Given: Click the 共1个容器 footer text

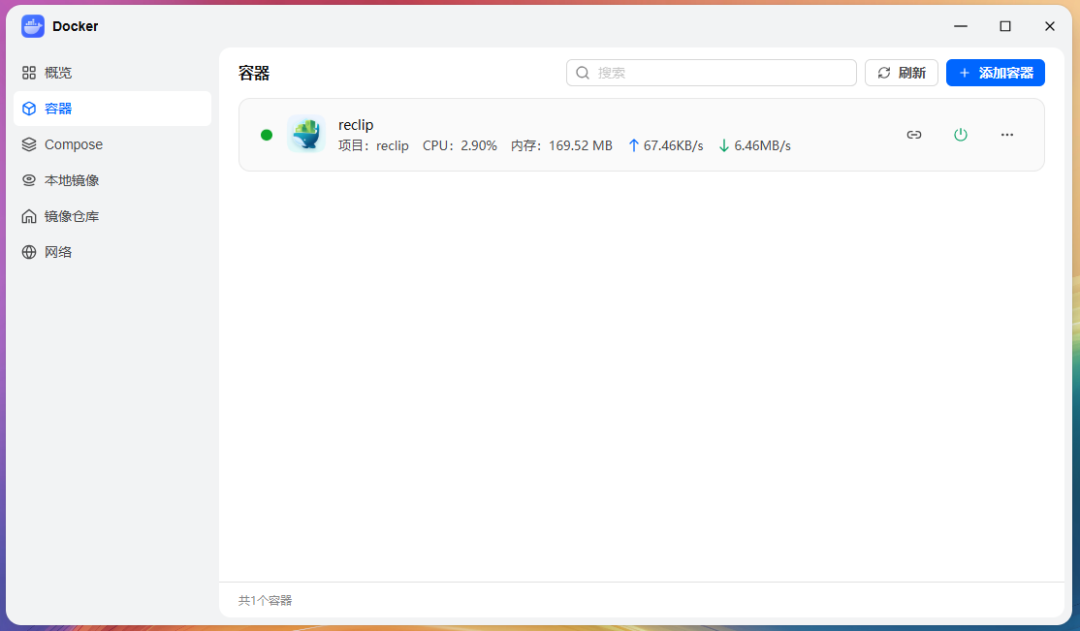Looking at the screenshot, I should point(265,600).
